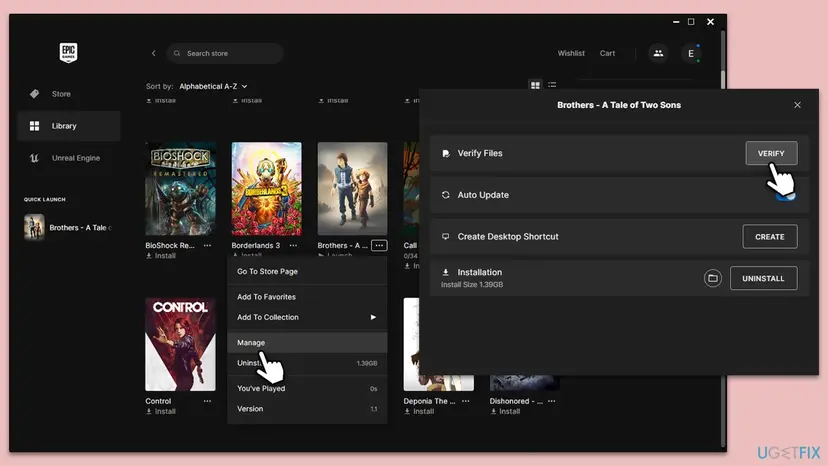The image size is (828, 466).
Task: Click the UNINSTALL button
Action: 764,278
